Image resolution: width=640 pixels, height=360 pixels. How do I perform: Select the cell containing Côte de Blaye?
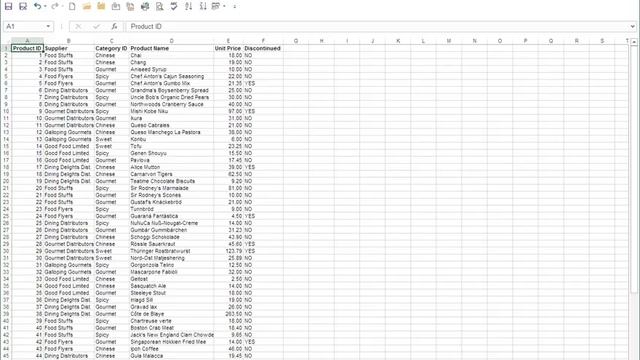171,314
